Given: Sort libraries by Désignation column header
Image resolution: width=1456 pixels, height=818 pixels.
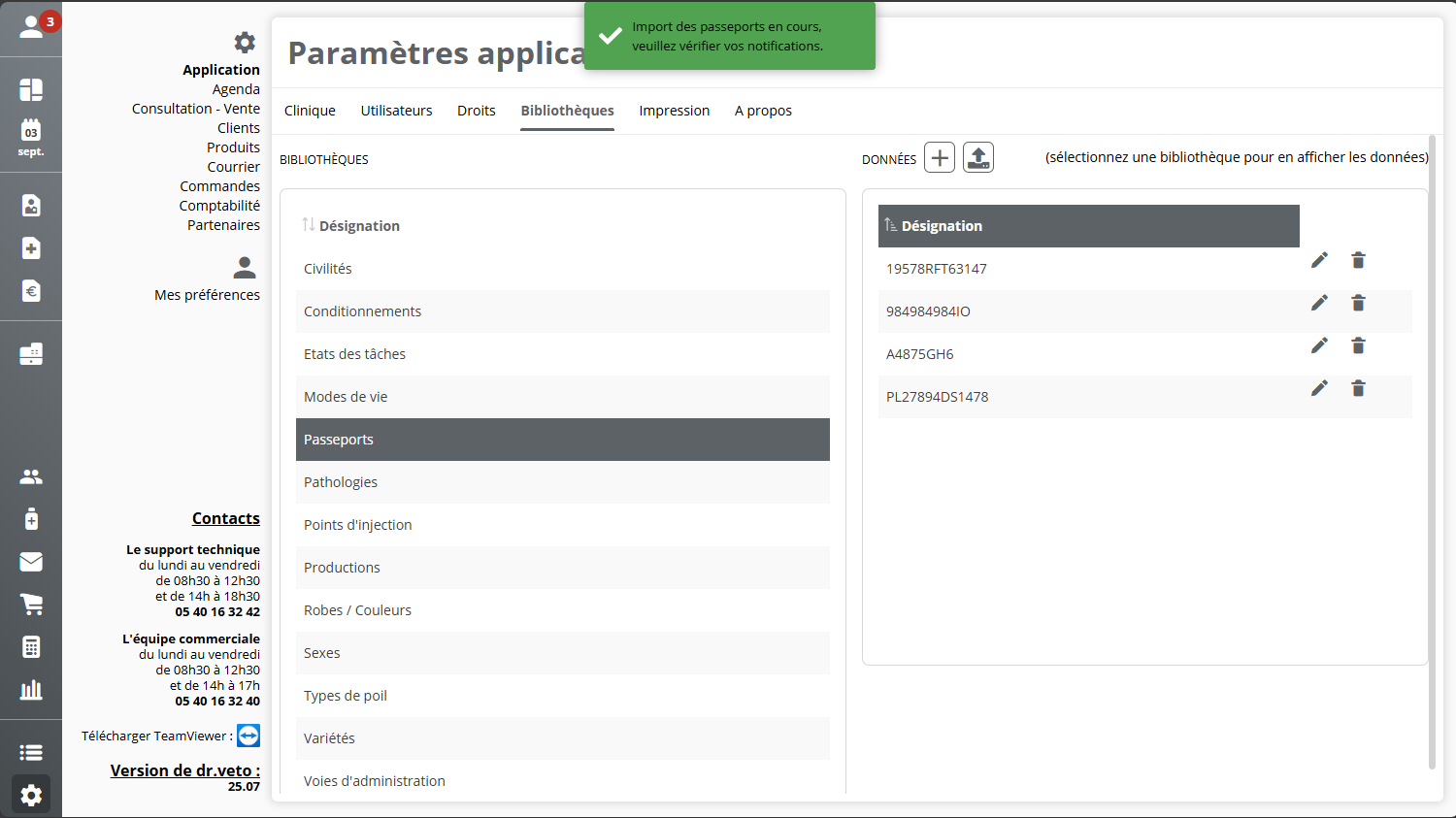Looking at the screenshot, I should pos(358,226).
